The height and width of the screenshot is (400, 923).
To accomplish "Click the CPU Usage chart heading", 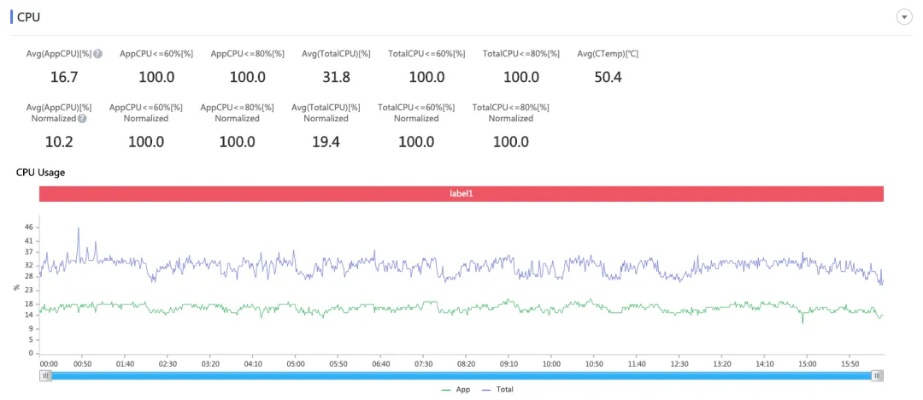I will tap(40, 172).
